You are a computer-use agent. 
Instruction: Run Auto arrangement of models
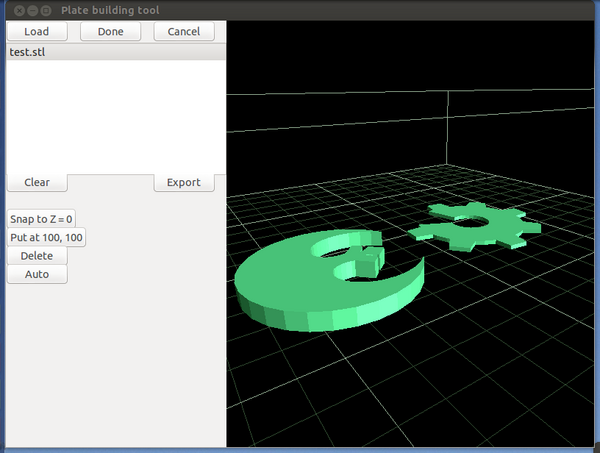[x=37, y=274]
